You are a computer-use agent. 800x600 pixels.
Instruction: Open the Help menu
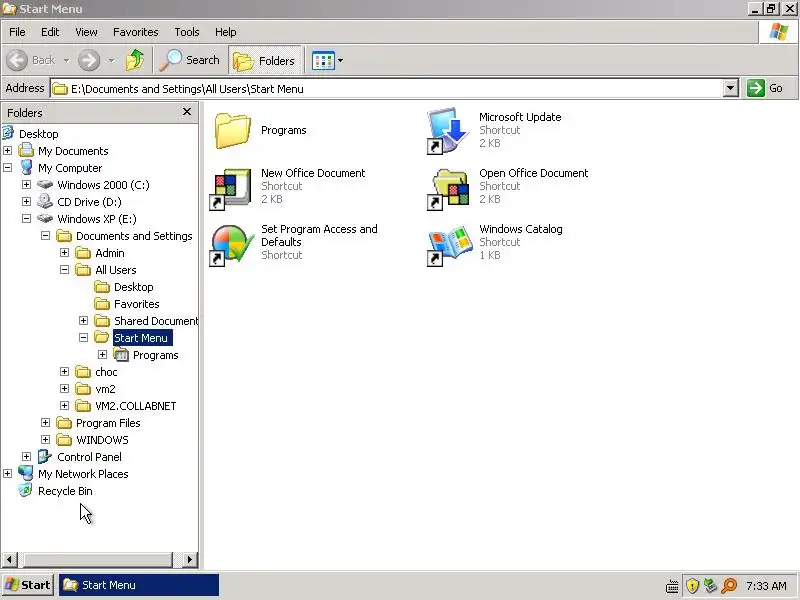(x=226, y=32)
